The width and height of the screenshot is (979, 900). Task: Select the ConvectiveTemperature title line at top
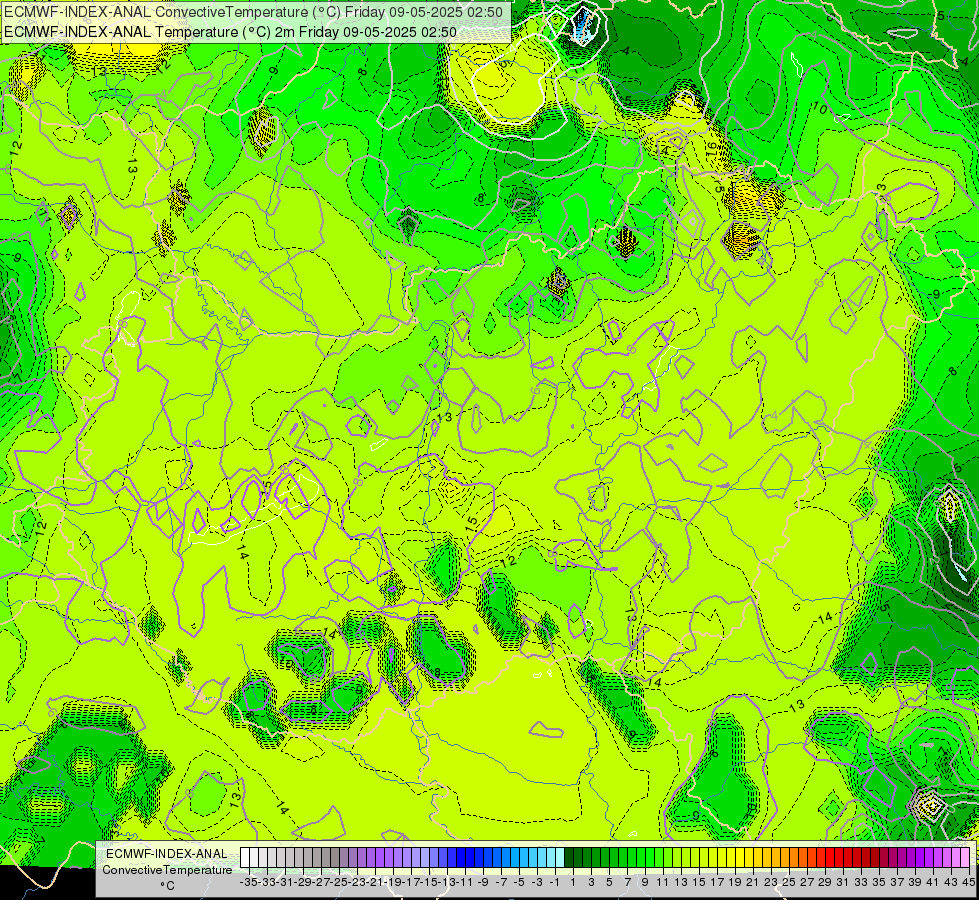coord(253,12)
